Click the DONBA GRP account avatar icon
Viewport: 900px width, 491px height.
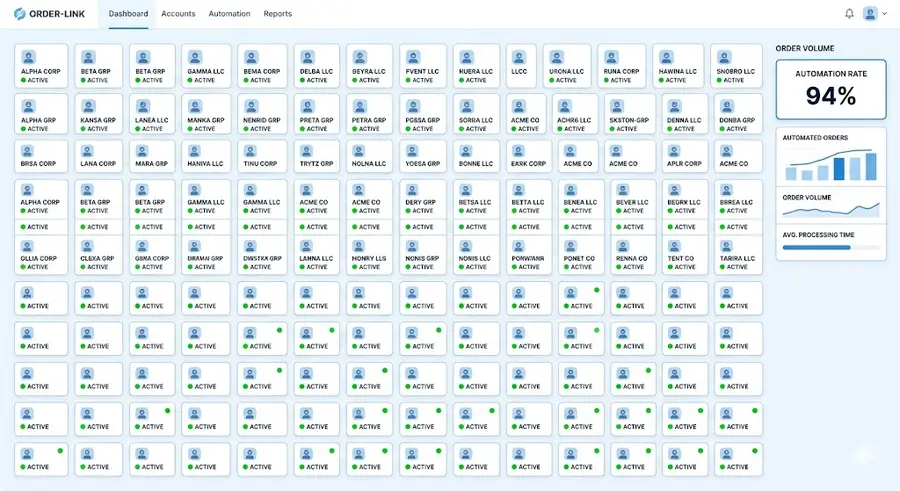(727, 106)
